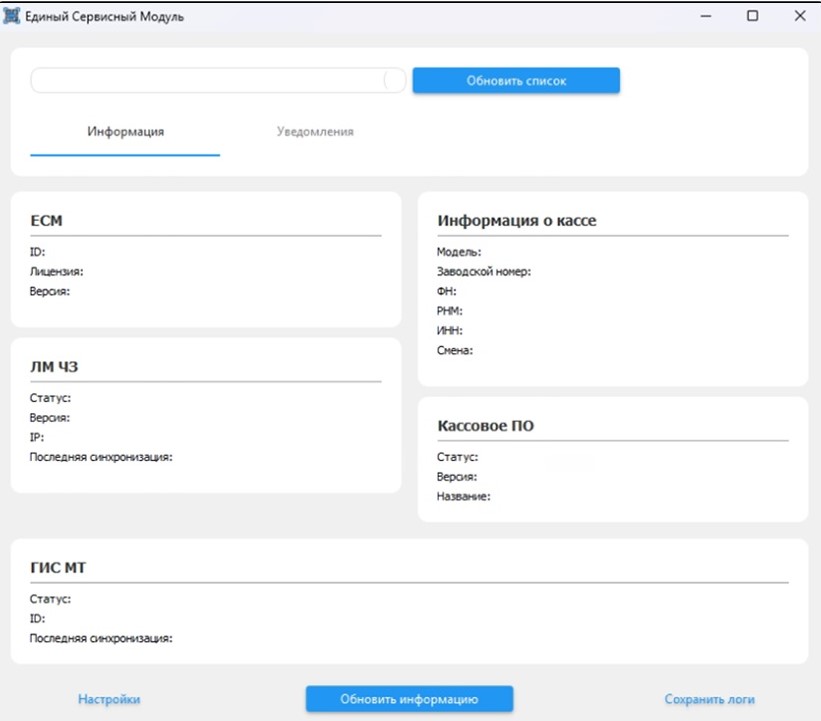This screenshot has height=721, width=821.
Task: Click the Информация о кассе heading
Action: [x=517, y=220]
